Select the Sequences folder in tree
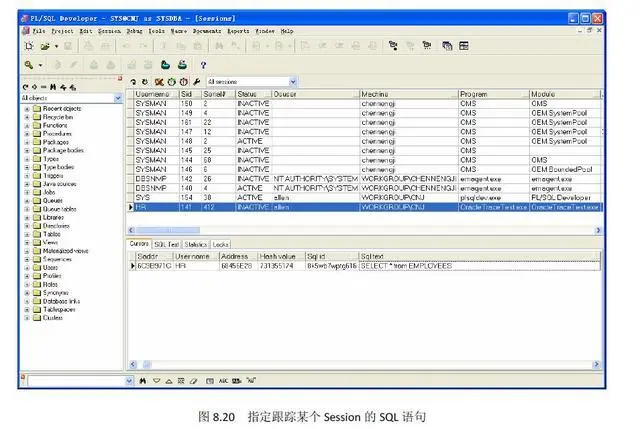 pyautogui.click(x=57, y=259)
